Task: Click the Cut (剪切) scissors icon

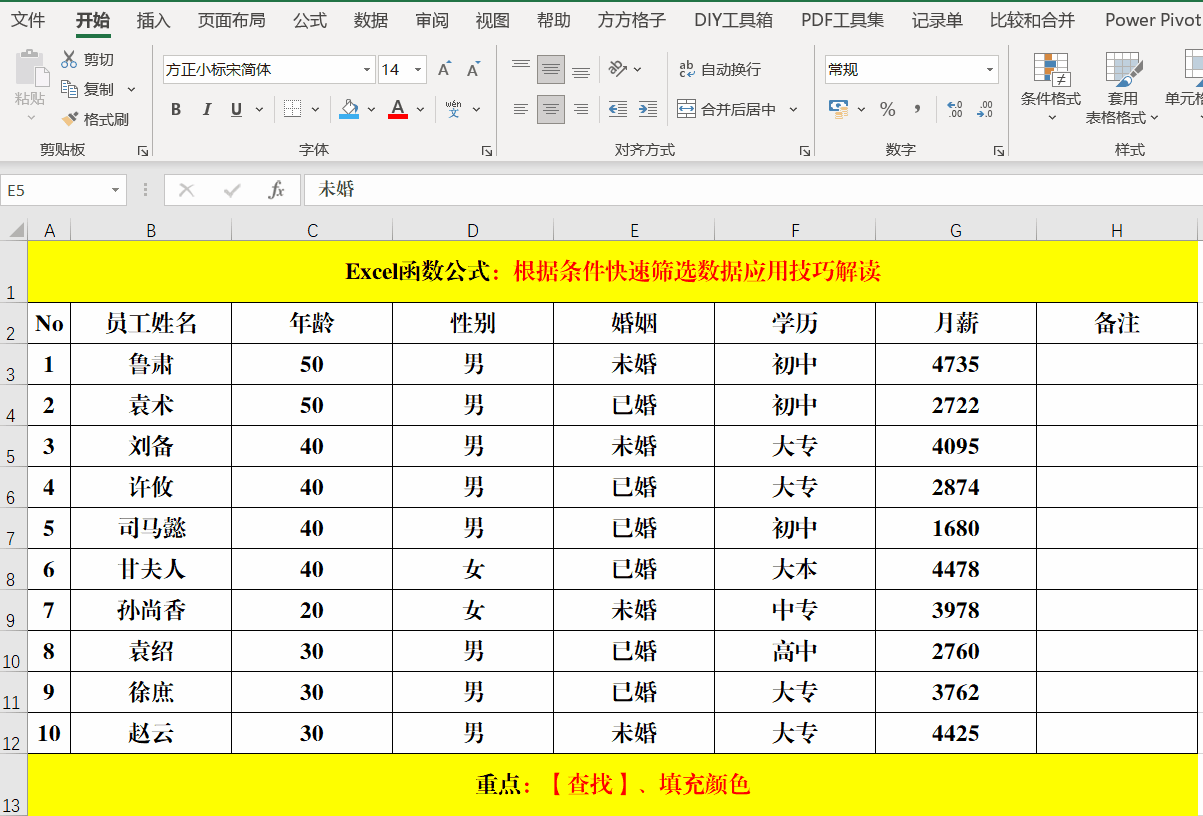Action: [70, 60]
